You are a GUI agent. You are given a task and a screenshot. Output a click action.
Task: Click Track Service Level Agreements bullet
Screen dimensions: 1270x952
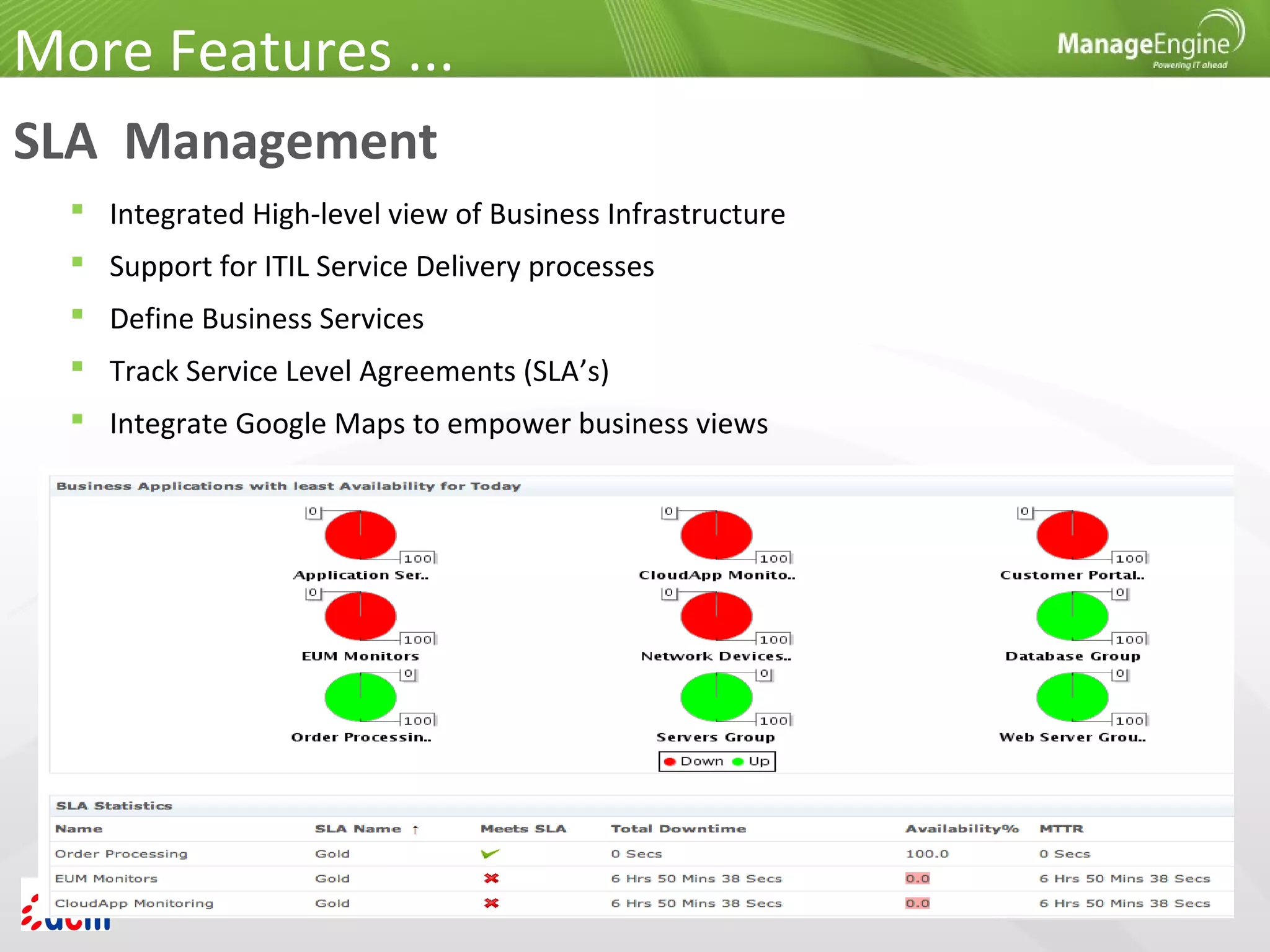point(360,372)
